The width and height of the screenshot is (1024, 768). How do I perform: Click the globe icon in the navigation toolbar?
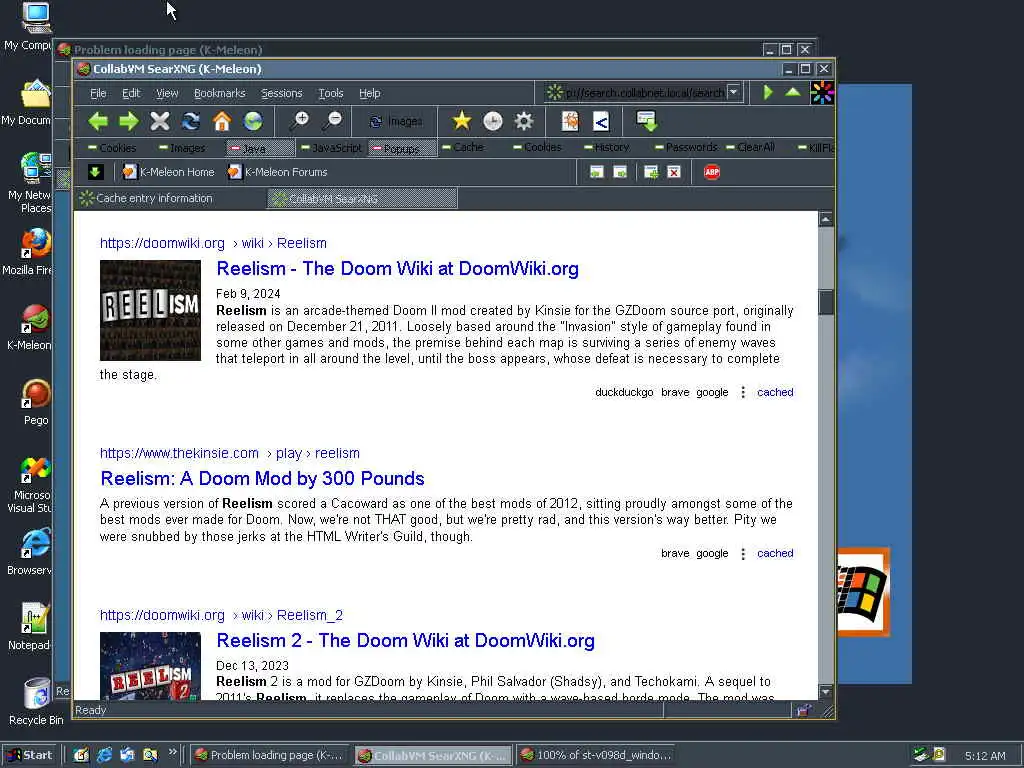pos(253,121)
